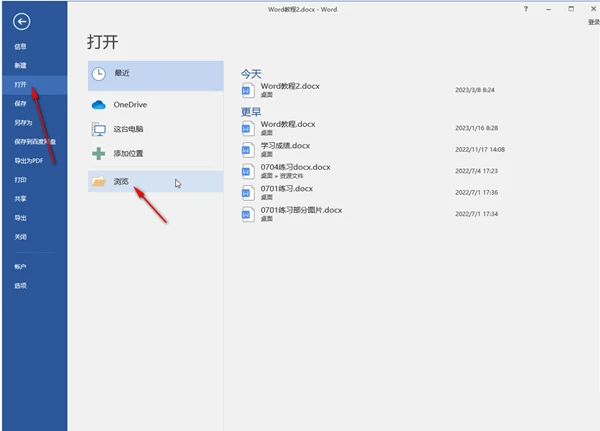The width and height of the screenshot is (600, 431).
Task: Click the date 2023/1/16 8:28
Action: [x=476, y=128]
